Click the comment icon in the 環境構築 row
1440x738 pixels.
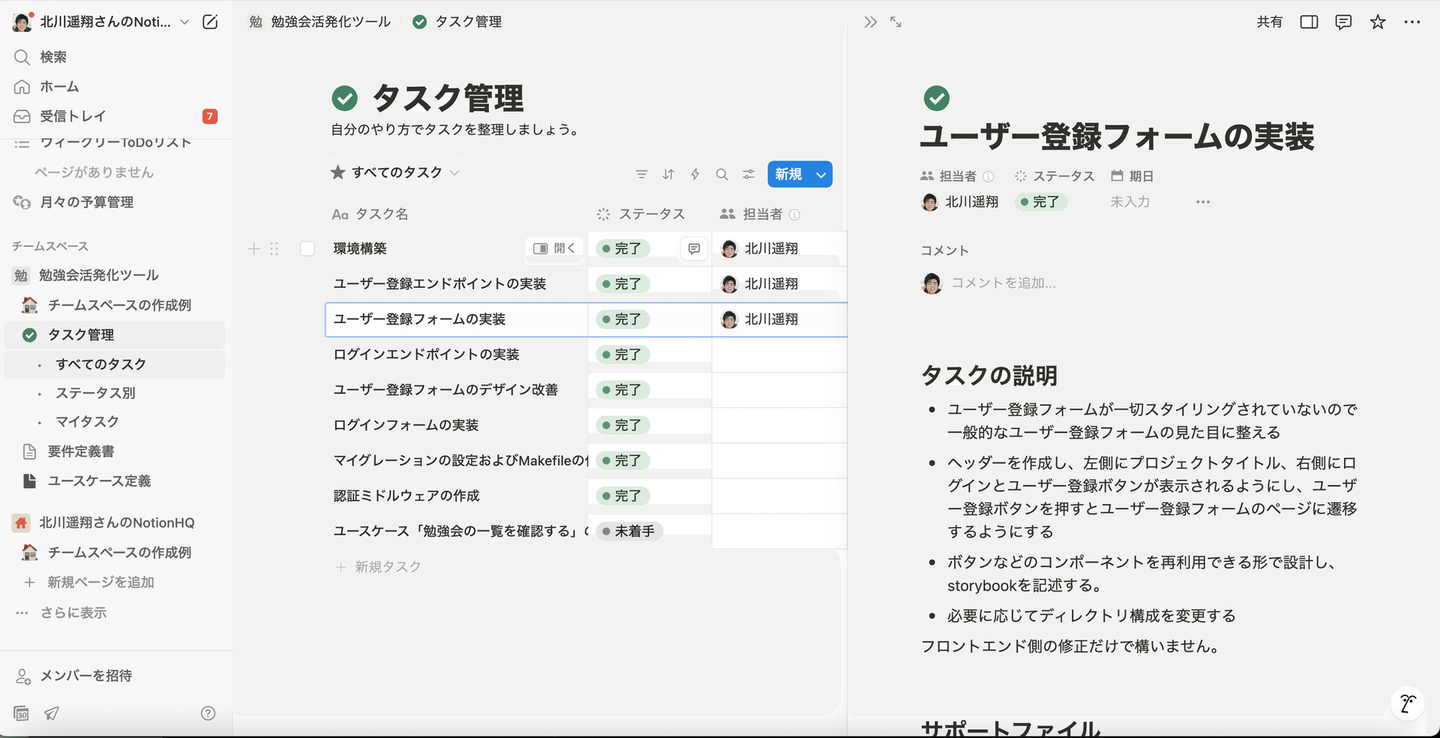(x=694, y=249)
